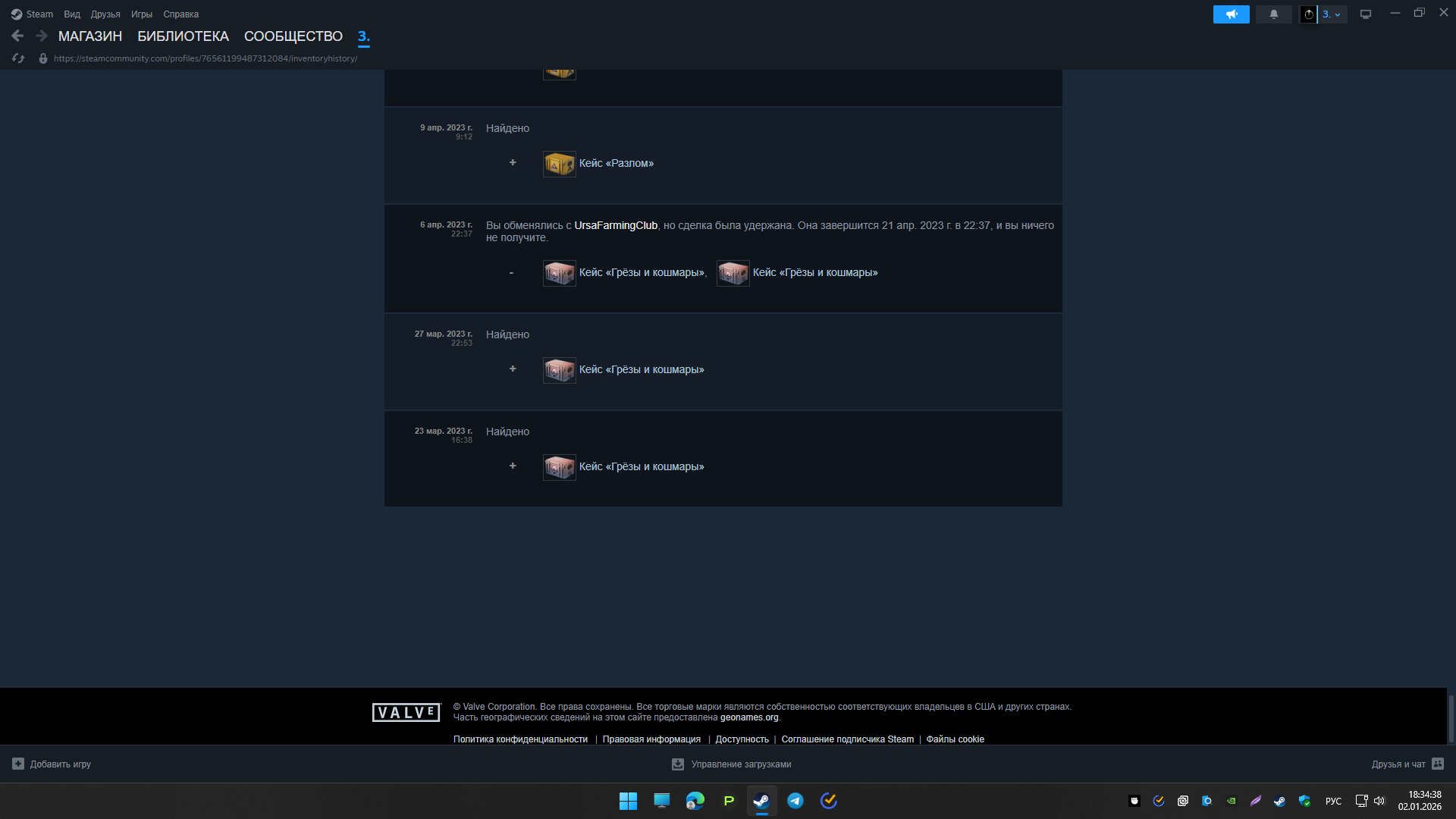Click the Big Picture mode monitor icon

tap(1365, 14)
